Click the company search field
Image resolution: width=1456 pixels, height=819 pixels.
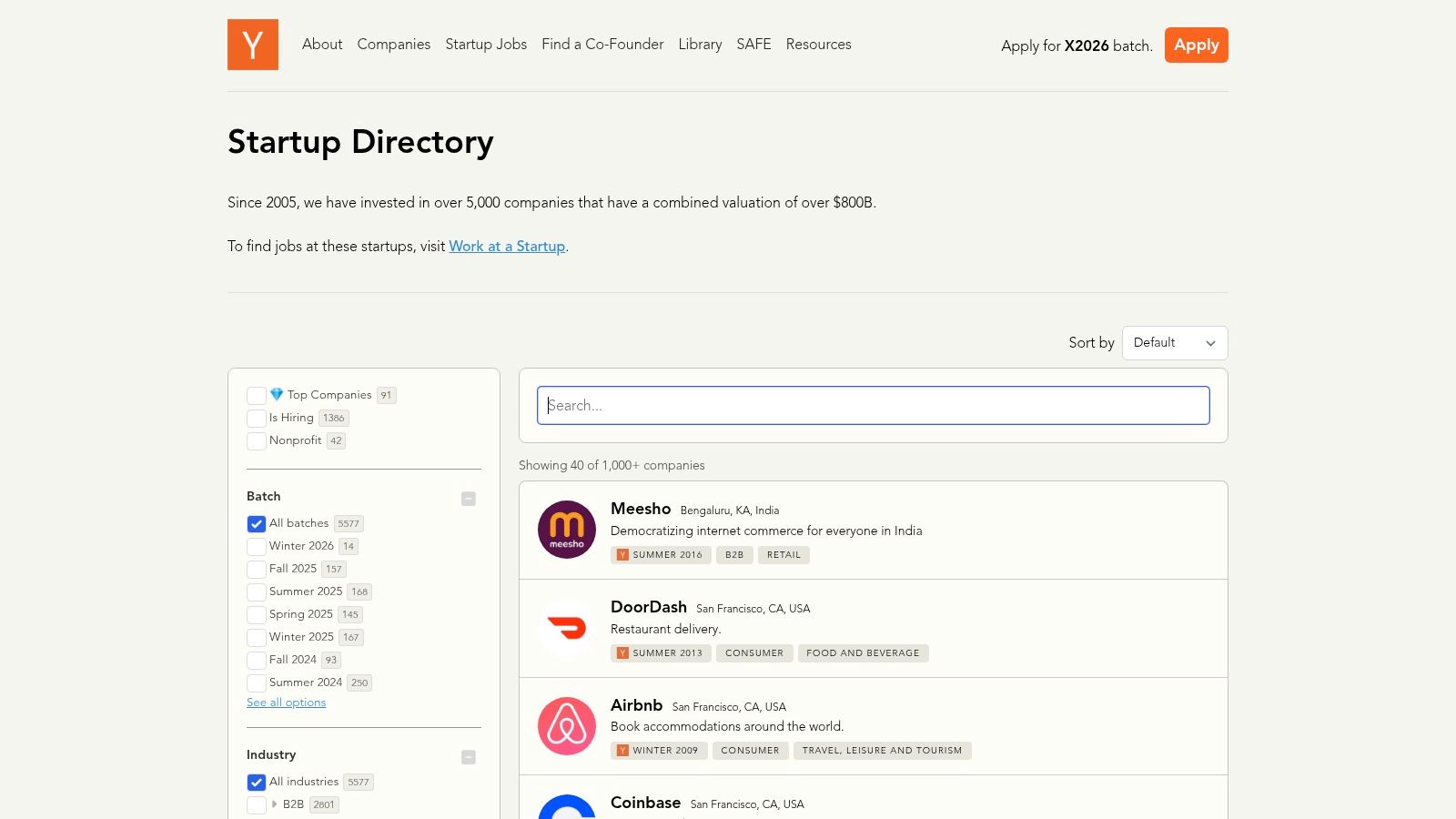coord(873,405)
